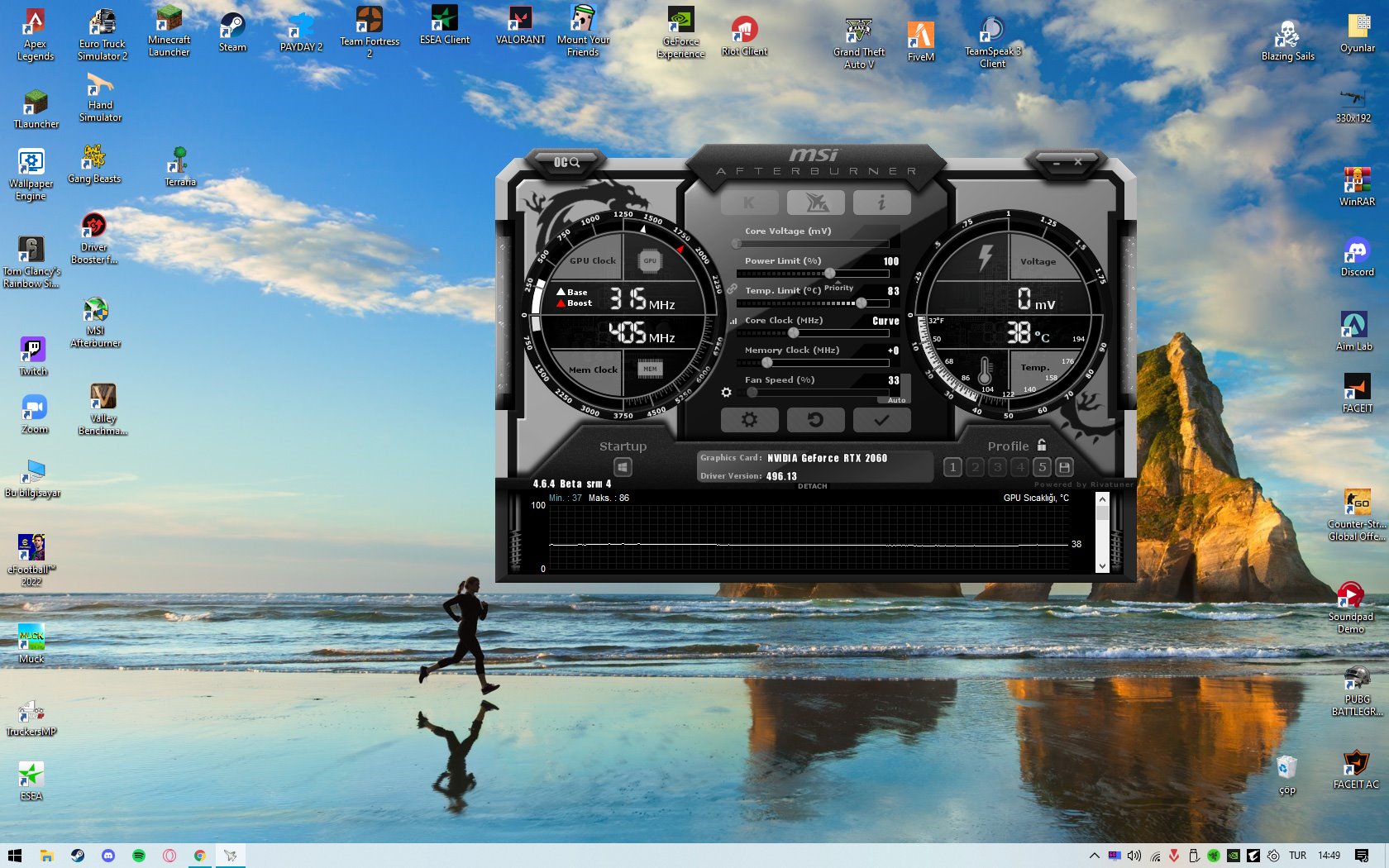Viewport: 1389px width, 868px height.
Task: Toggle the power and temp link icon
Action: [732, 289]
